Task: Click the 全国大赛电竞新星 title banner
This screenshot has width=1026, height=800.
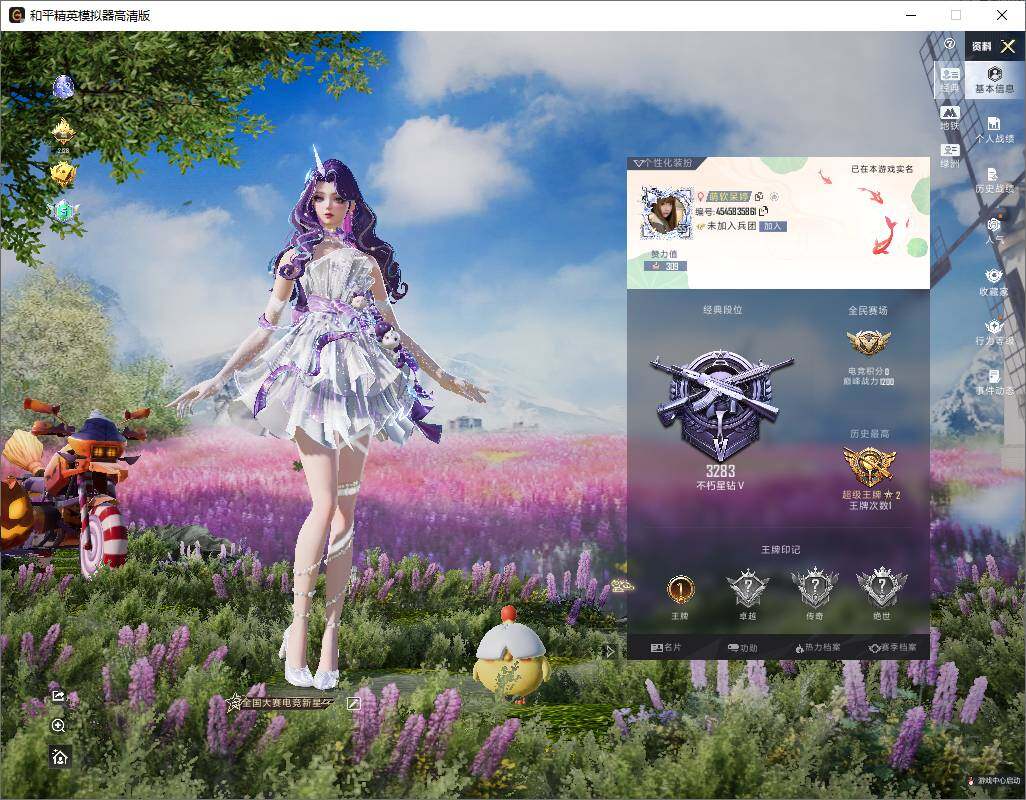Action: (x=280, y=703)
